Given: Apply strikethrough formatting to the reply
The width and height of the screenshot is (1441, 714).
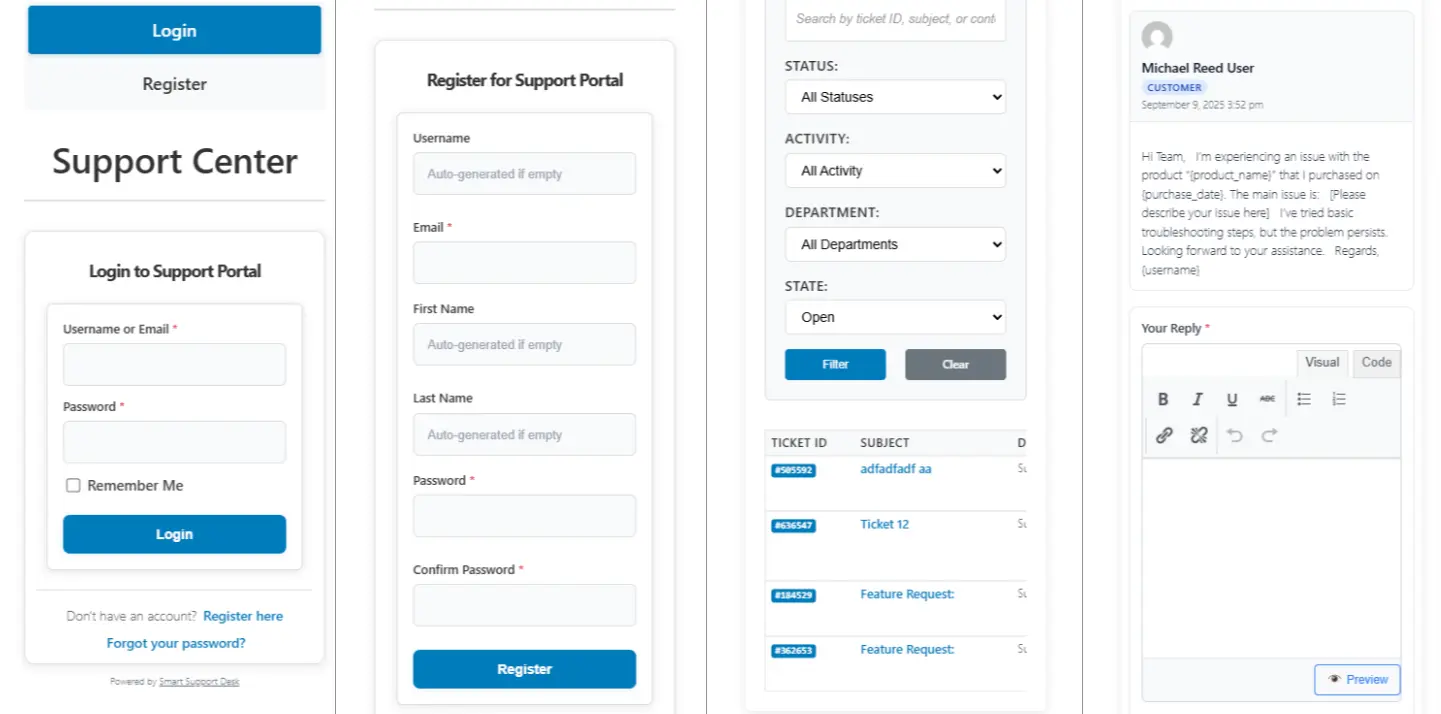Looking at the screenshot, I should coord(1267,398).
